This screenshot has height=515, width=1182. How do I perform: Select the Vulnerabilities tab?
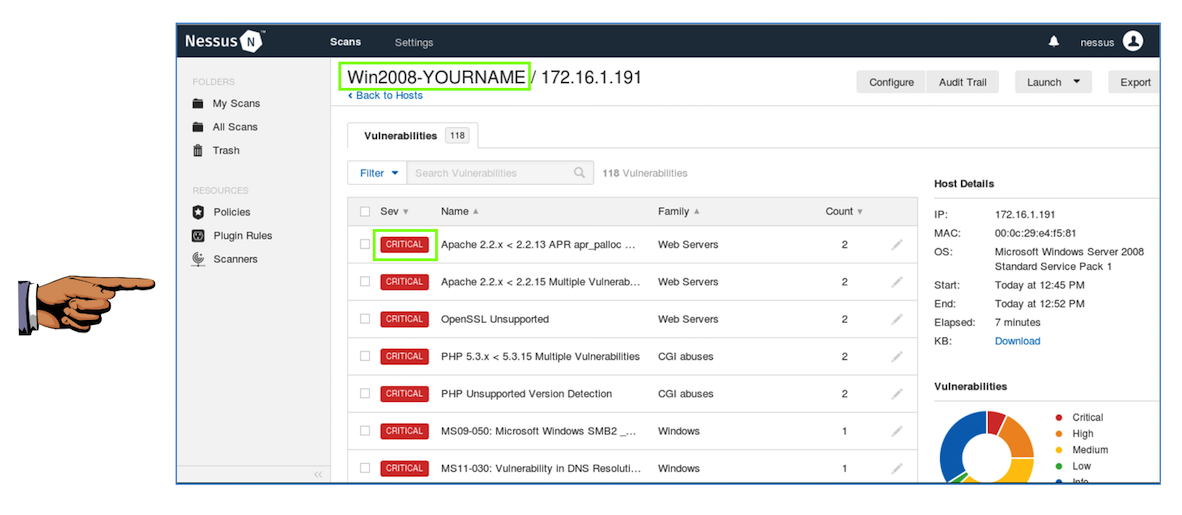(413, 136)
